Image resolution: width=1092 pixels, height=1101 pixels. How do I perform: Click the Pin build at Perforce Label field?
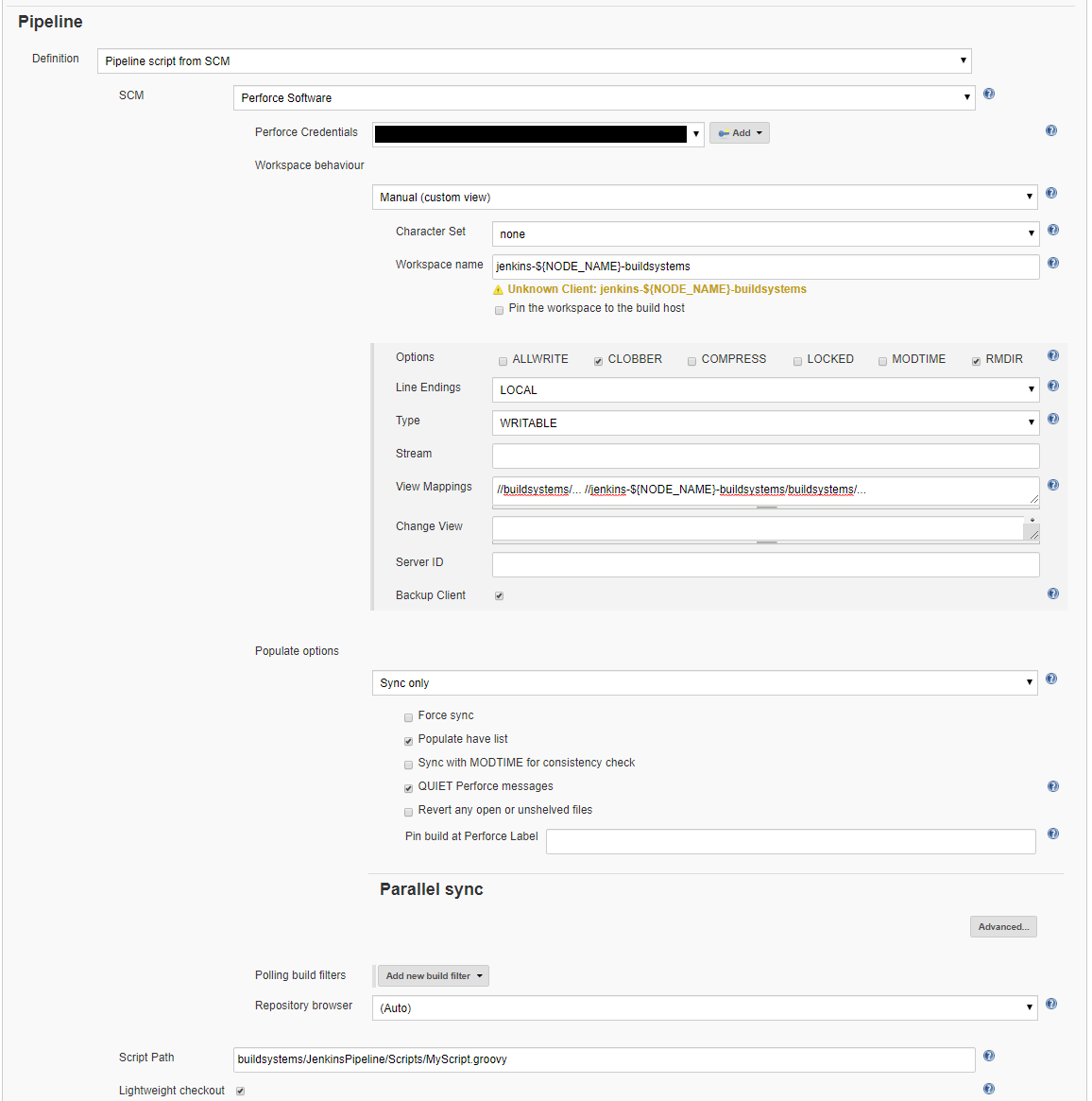[x=791, y=841]
